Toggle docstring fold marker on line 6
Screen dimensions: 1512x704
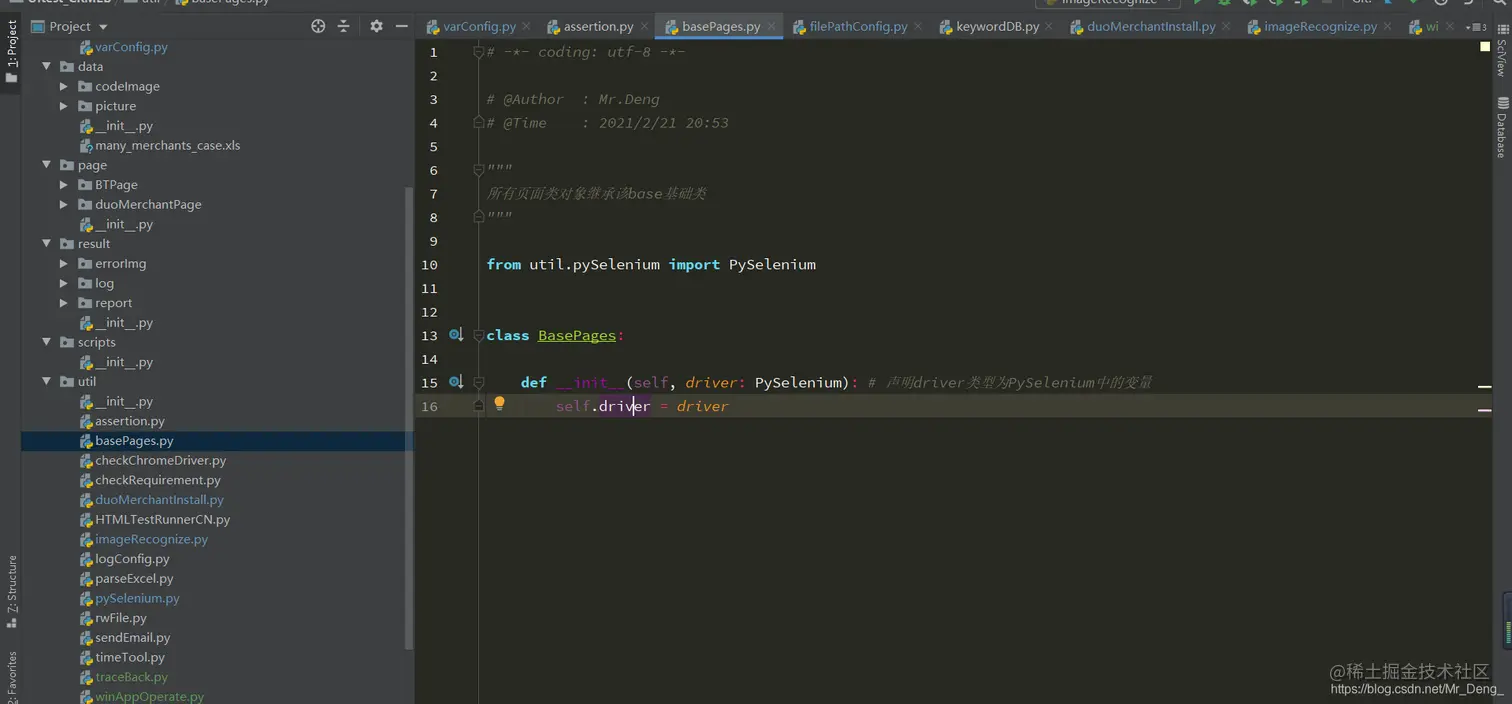point(479,170)
